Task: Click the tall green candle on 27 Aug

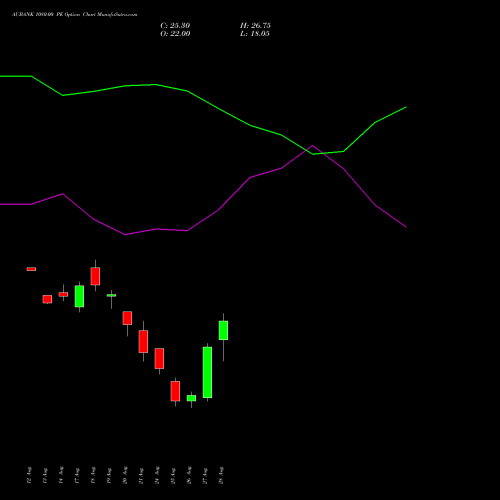Action: [x=207, y=372]
